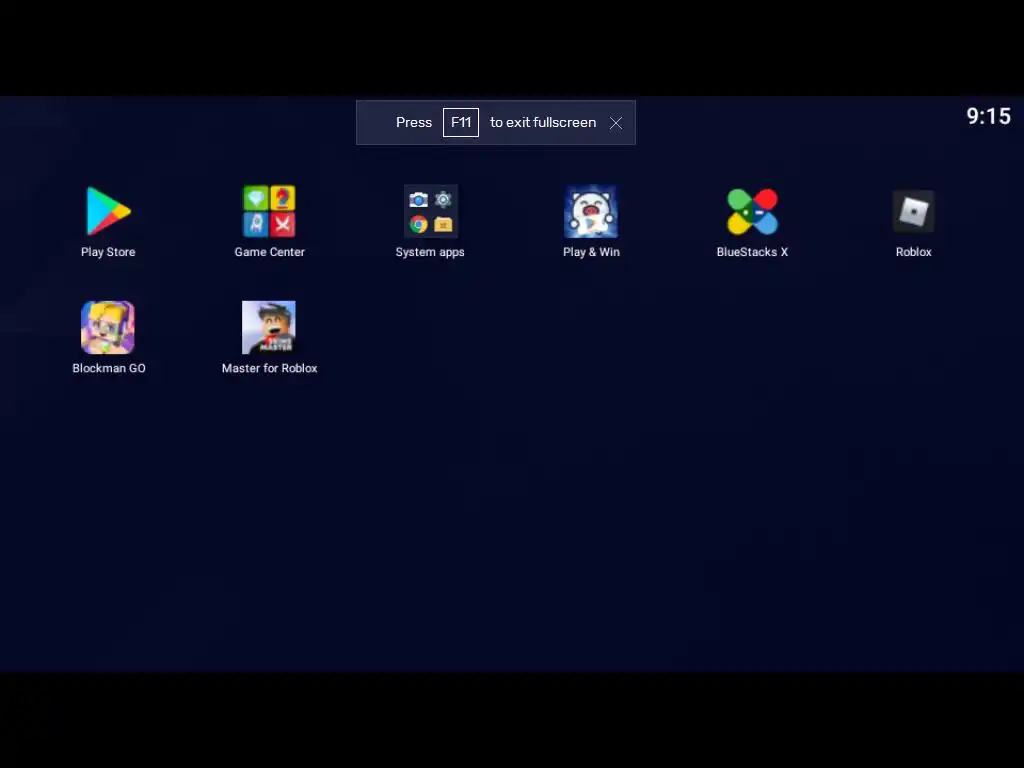Launch Master for Roblox app
This screenshot has width=1024, height=768.
point(269,327)
